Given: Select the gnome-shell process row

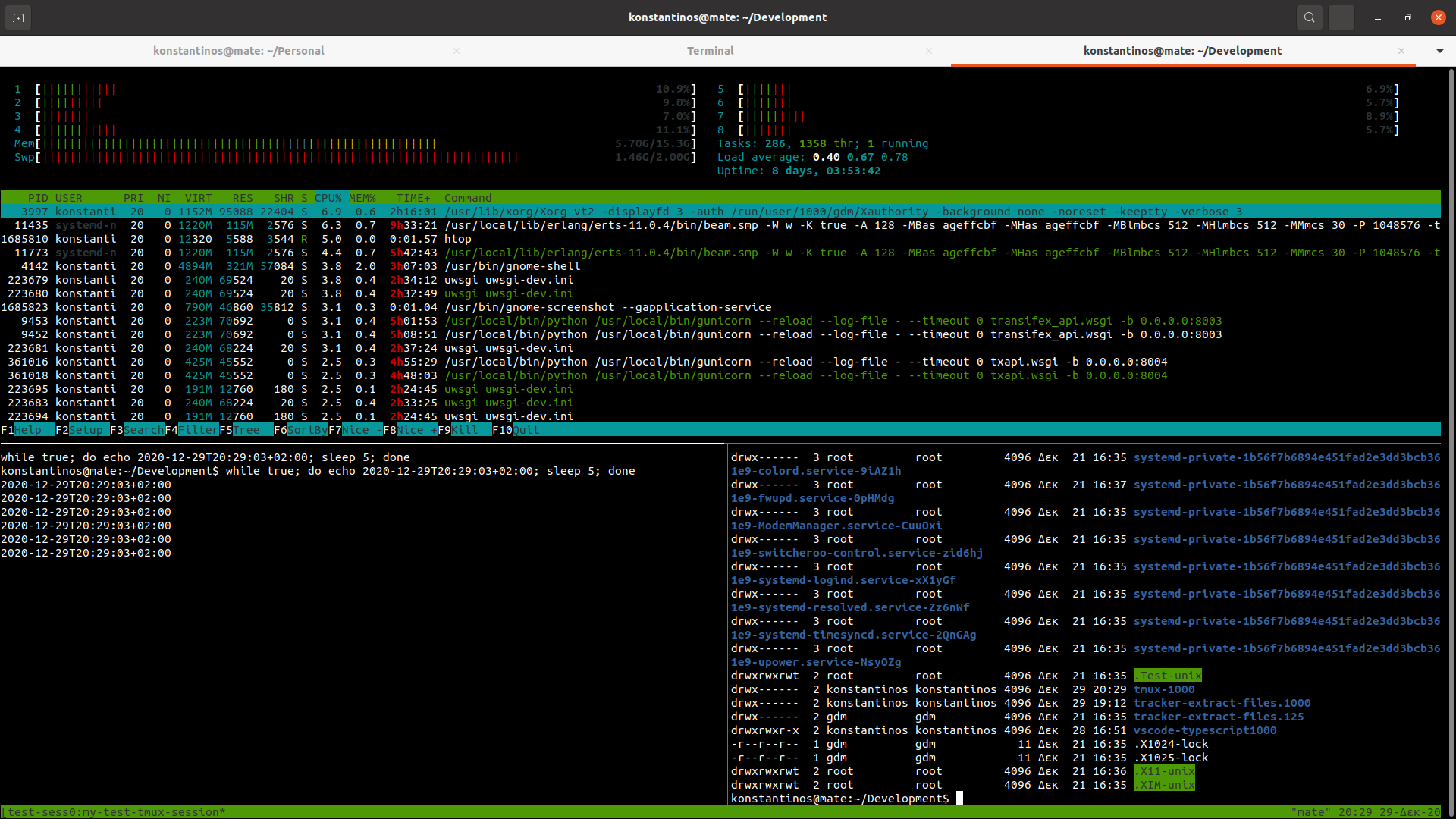Looking at the screenshot, I should (513, 266).
